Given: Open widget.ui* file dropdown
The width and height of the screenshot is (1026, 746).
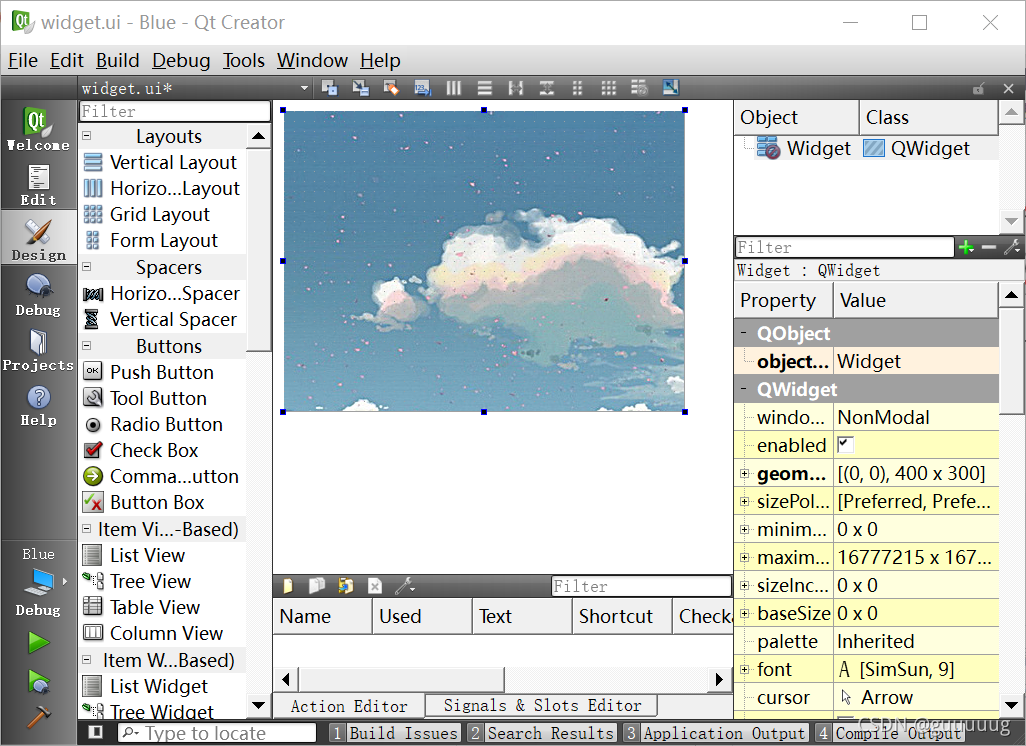Looking at the screenshot, I should click(304, 88).
